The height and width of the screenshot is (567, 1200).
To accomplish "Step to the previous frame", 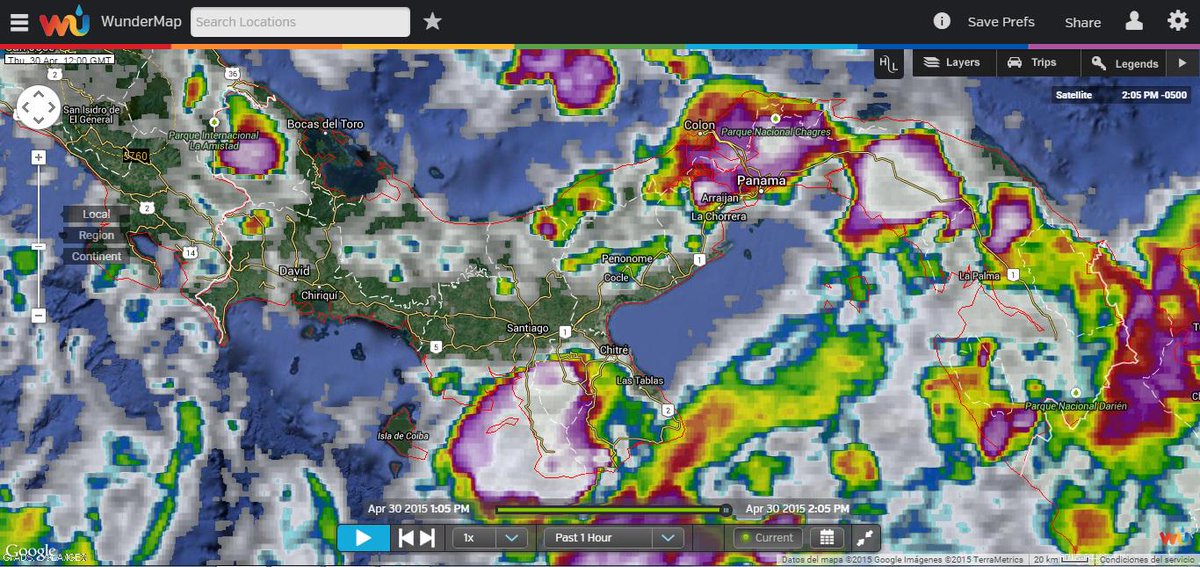I will click(406, 537).
